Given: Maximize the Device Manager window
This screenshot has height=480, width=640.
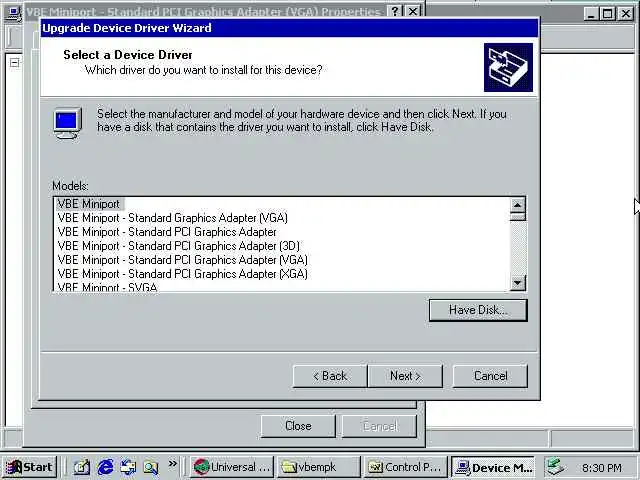Looking at the screenshot, I should click(607, 13).
